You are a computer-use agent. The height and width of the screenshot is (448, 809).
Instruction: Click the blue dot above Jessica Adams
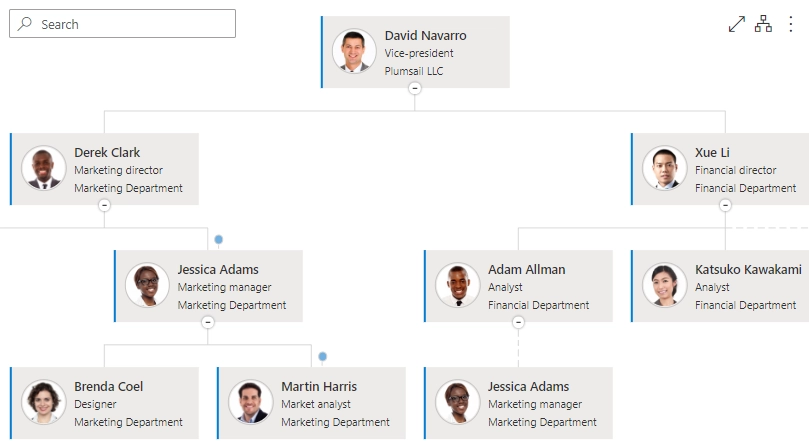[x=219, y=239]
